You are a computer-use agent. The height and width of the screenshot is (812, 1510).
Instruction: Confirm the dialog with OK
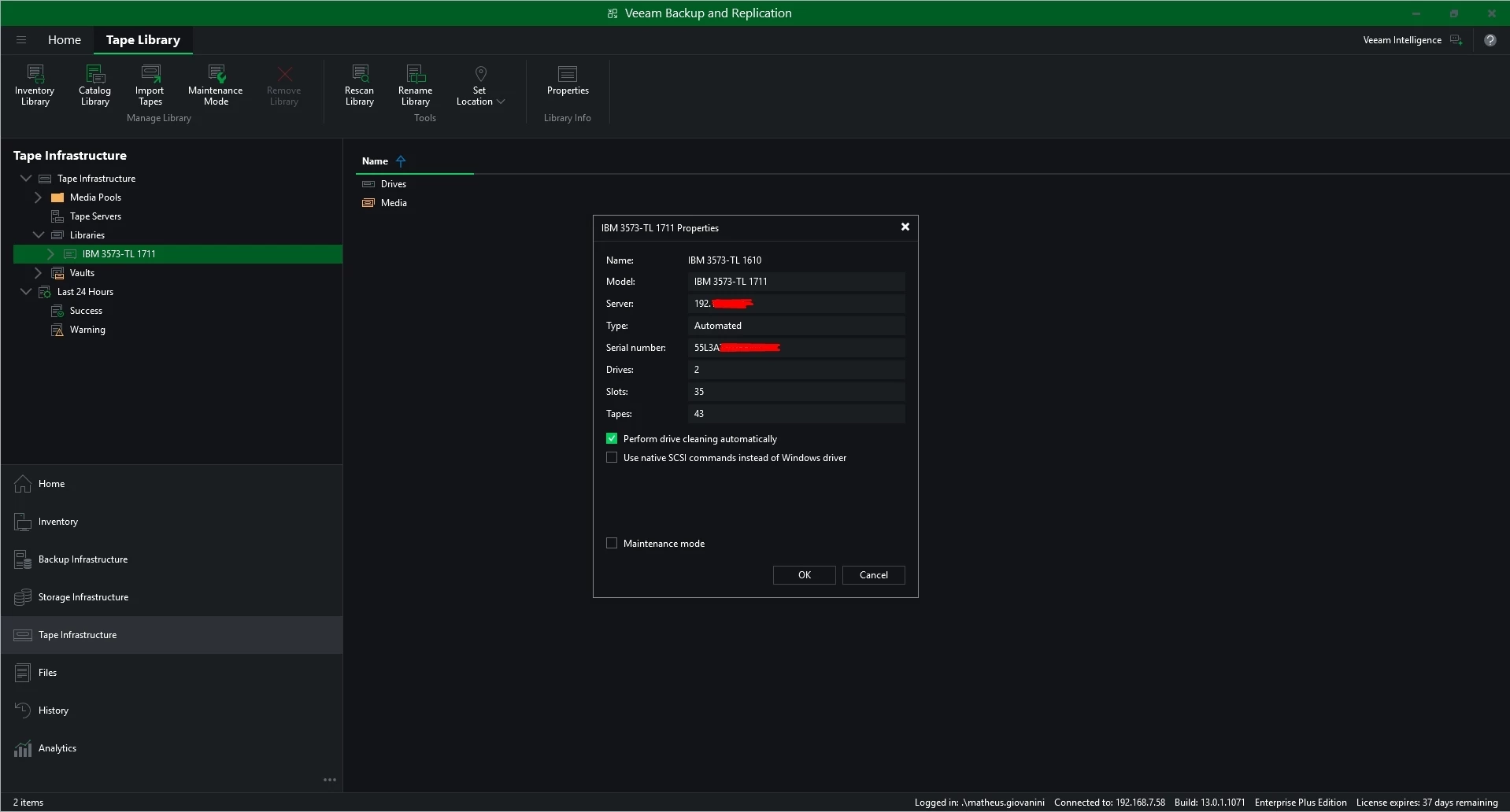(805, 575)
